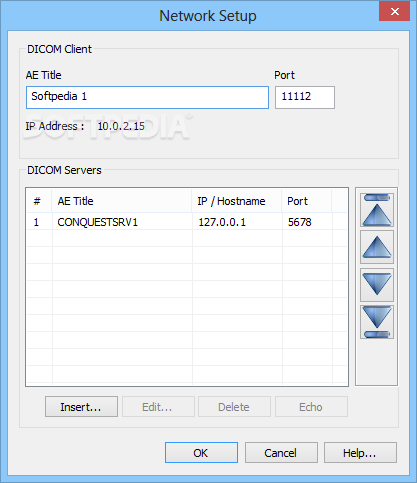Click the 5678 port cell

[307, 222]
